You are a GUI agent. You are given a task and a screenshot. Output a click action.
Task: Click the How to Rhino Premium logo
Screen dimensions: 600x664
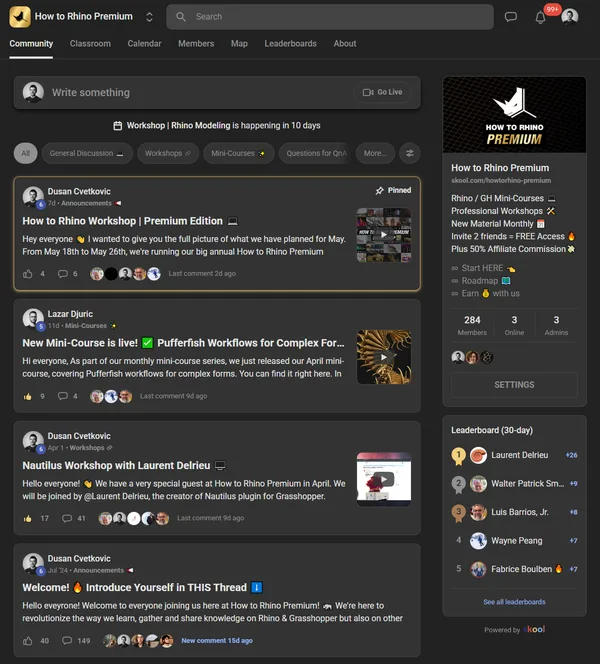tap(20, 17)
